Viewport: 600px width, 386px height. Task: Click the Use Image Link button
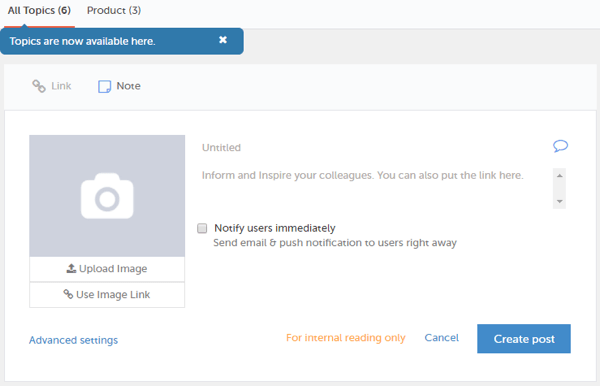point(107,295)
